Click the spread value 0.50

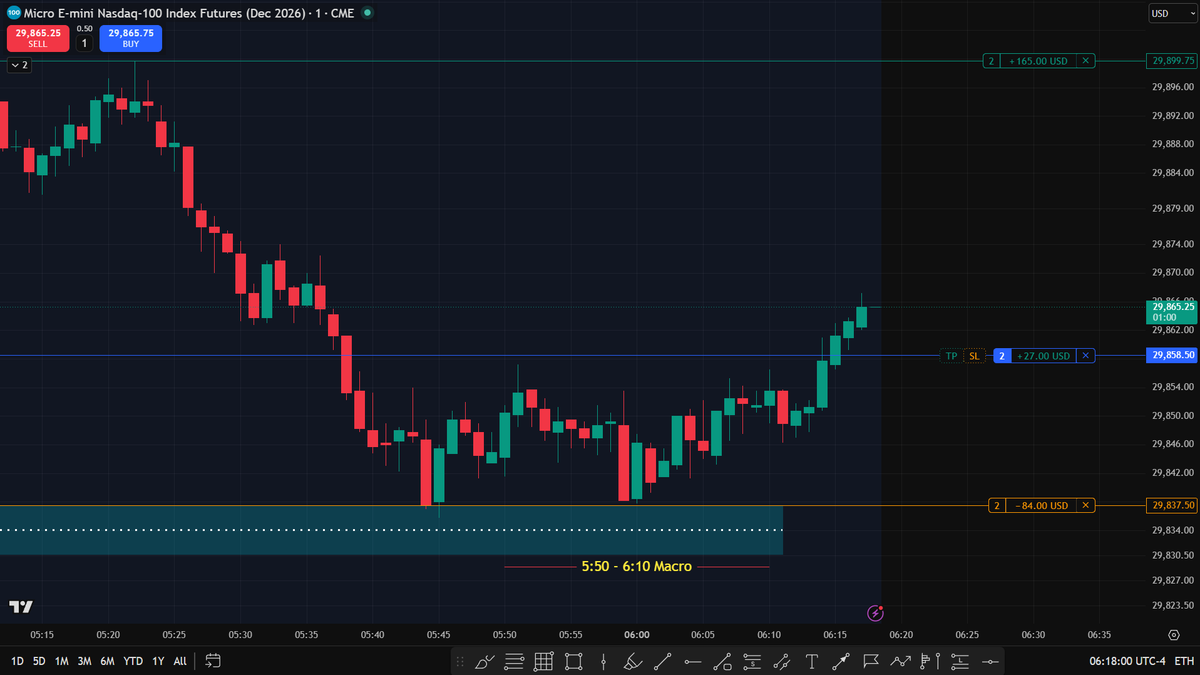click(x=84, y=29)
